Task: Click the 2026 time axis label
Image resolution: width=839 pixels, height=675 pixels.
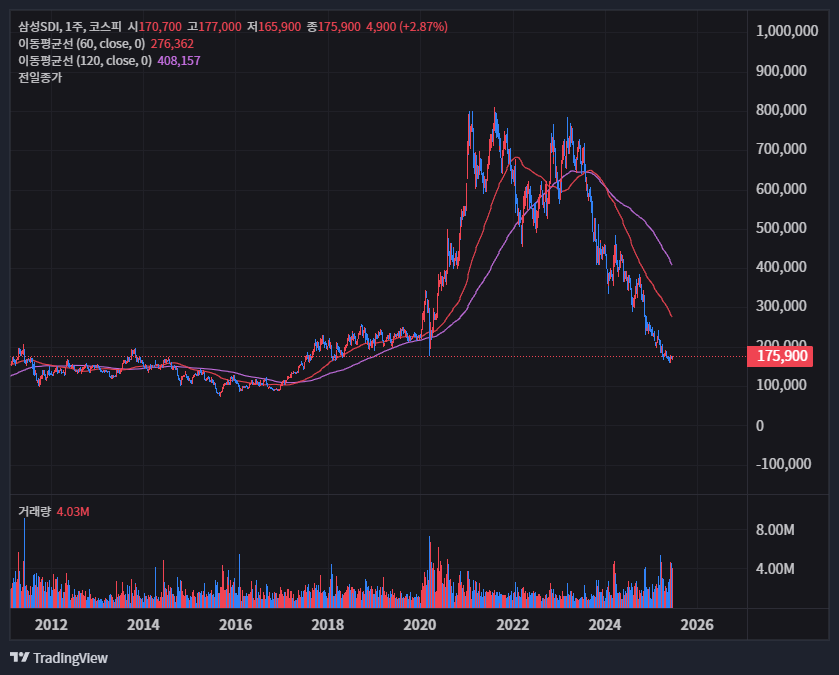Action: pos(697,625)
